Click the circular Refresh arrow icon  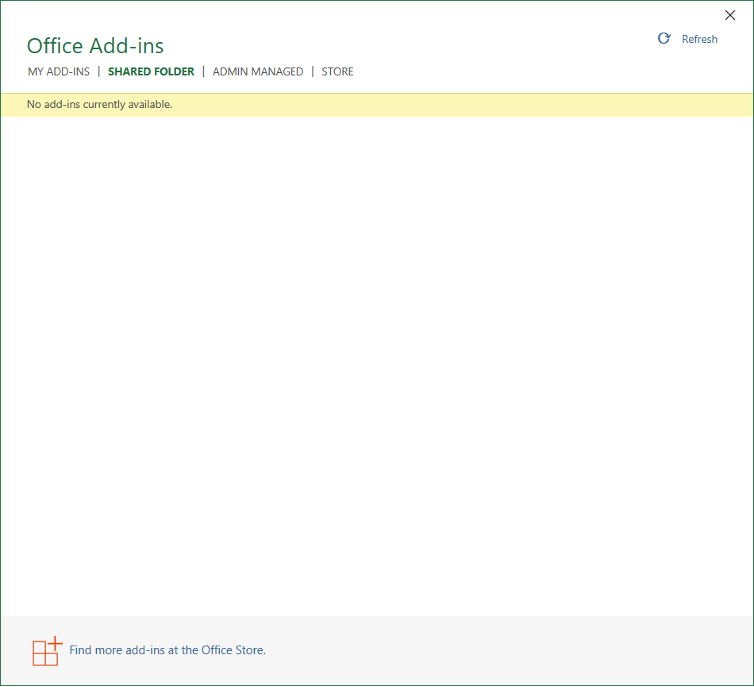point(664,39)
